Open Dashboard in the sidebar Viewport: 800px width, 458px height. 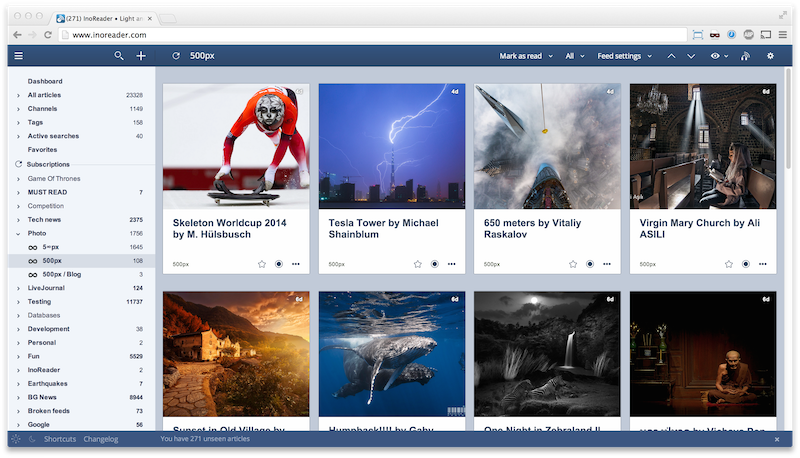coord(45,81)
